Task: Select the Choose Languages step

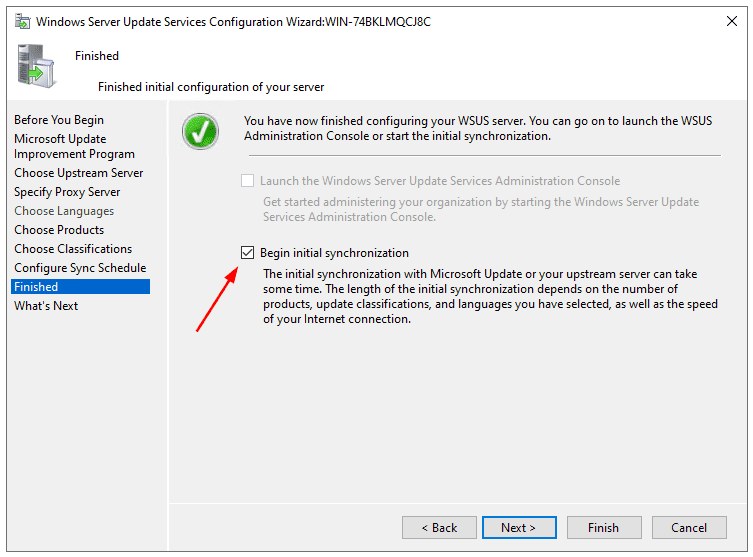Action: tap(64, 211)
